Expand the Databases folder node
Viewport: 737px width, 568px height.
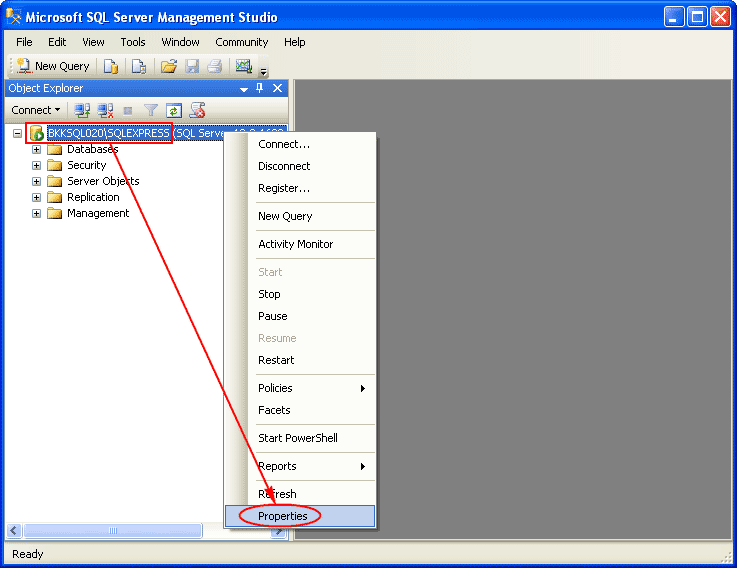(36, 150)
